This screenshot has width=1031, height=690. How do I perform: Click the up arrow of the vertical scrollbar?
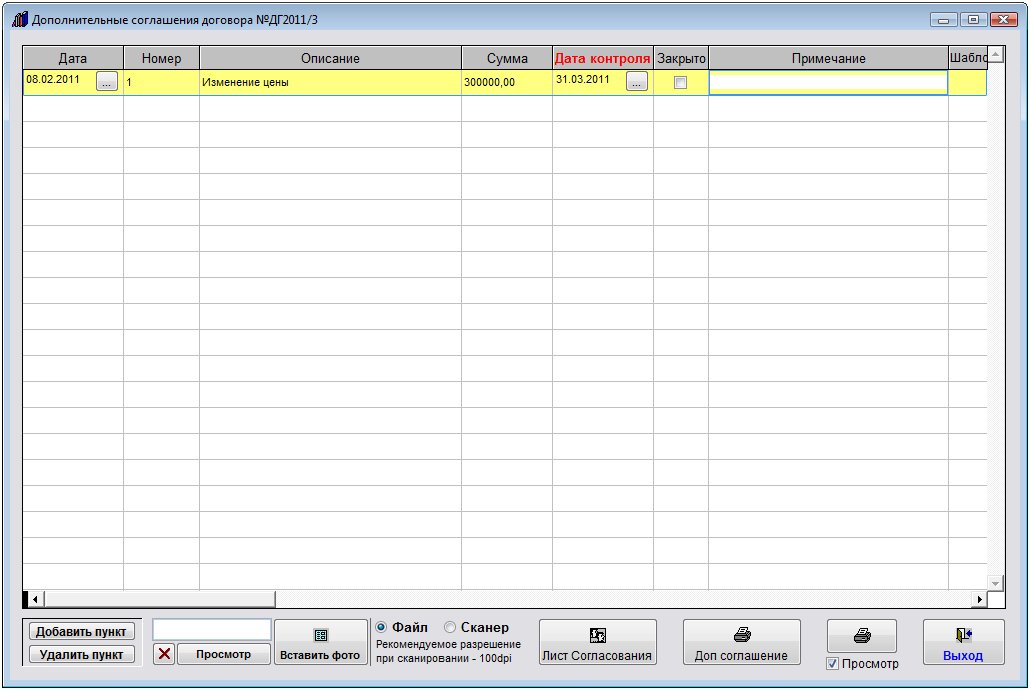pos(995,55)
